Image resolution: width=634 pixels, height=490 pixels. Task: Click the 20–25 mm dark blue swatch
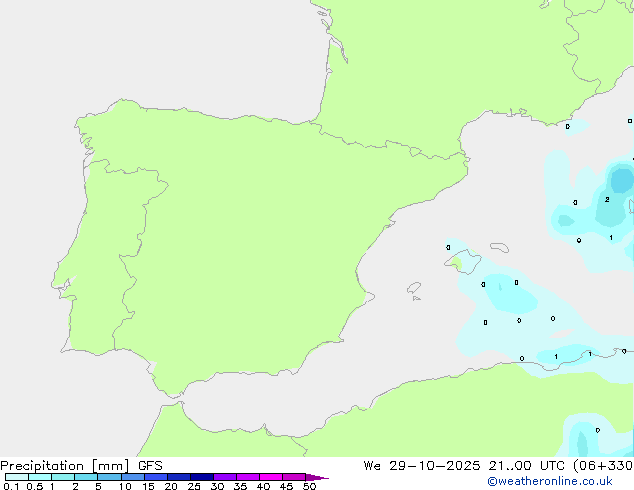179,477
